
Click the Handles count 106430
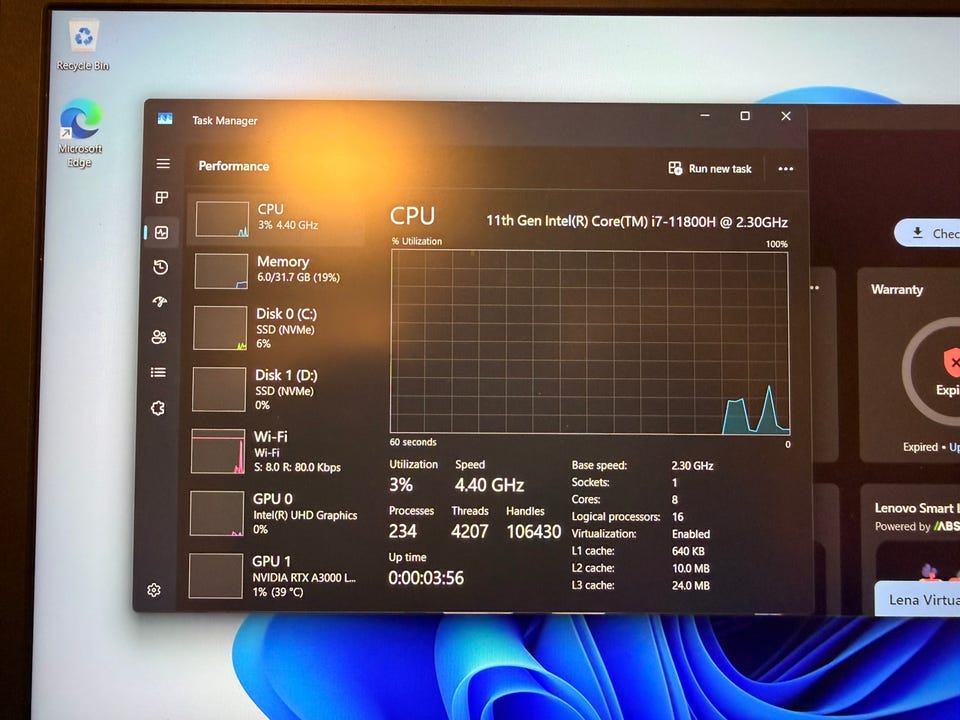[533, 531]
